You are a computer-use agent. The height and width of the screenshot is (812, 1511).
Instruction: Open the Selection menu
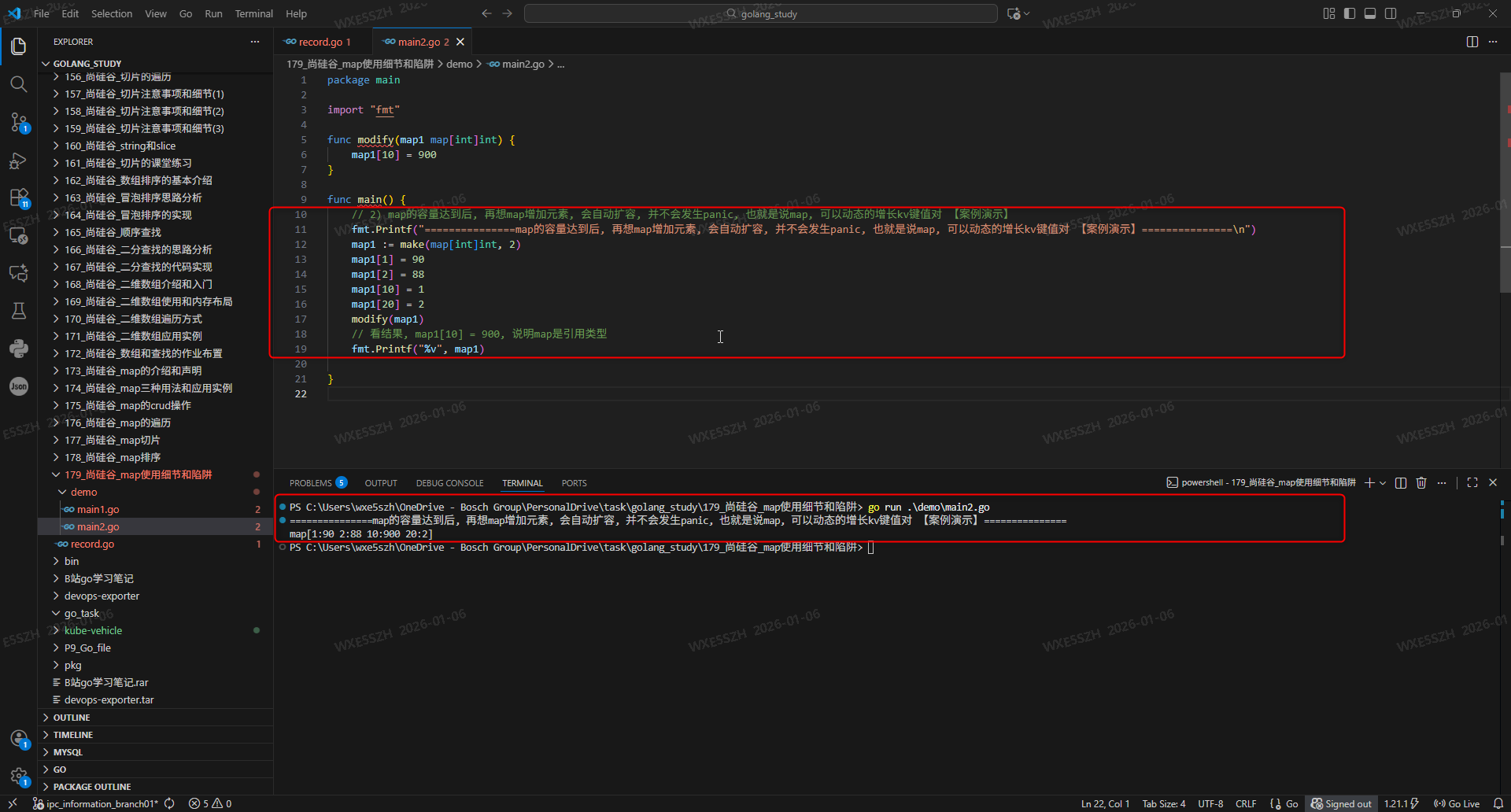112,13
